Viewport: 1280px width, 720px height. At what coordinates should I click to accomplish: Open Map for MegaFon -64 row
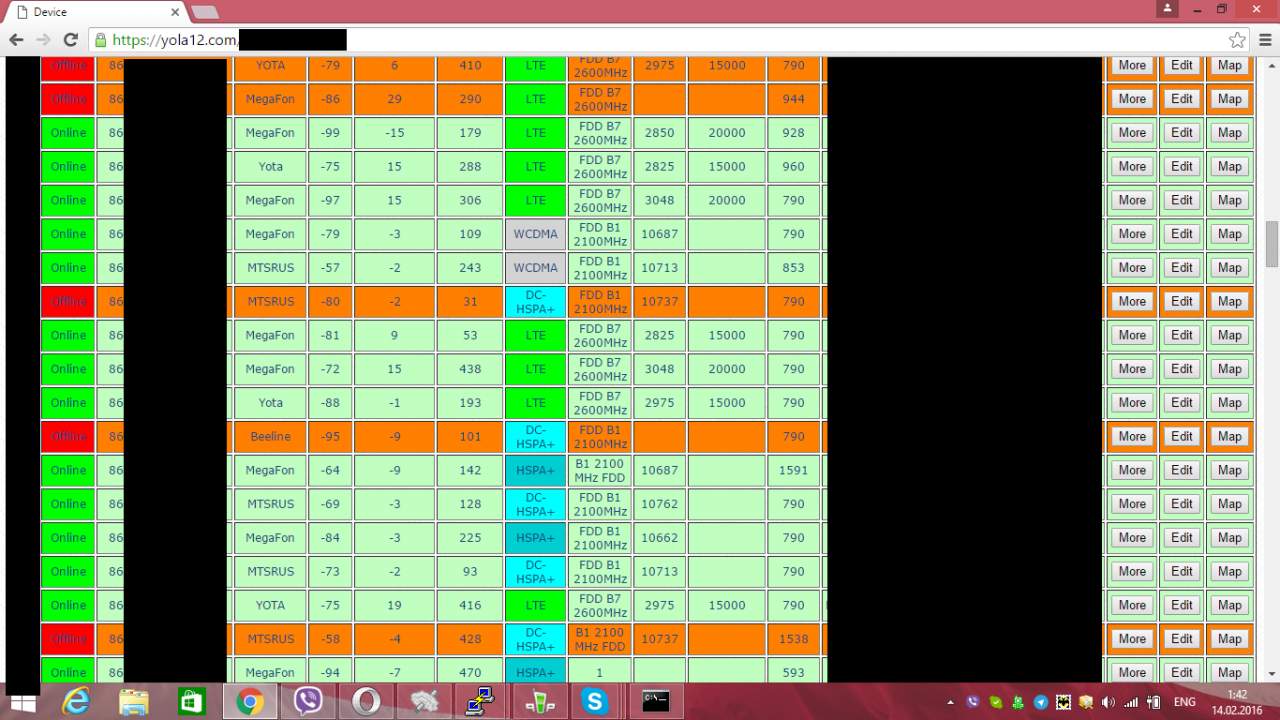1229,470
